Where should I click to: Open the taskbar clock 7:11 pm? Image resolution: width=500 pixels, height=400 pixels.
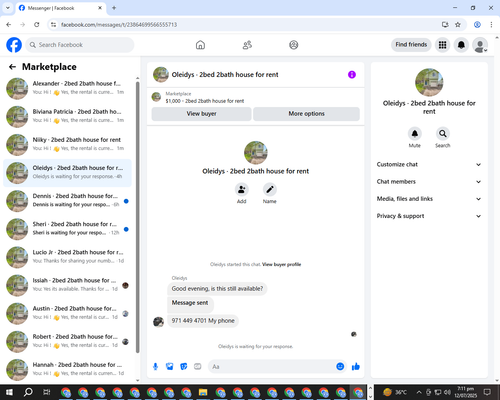(x=466, y=392)
